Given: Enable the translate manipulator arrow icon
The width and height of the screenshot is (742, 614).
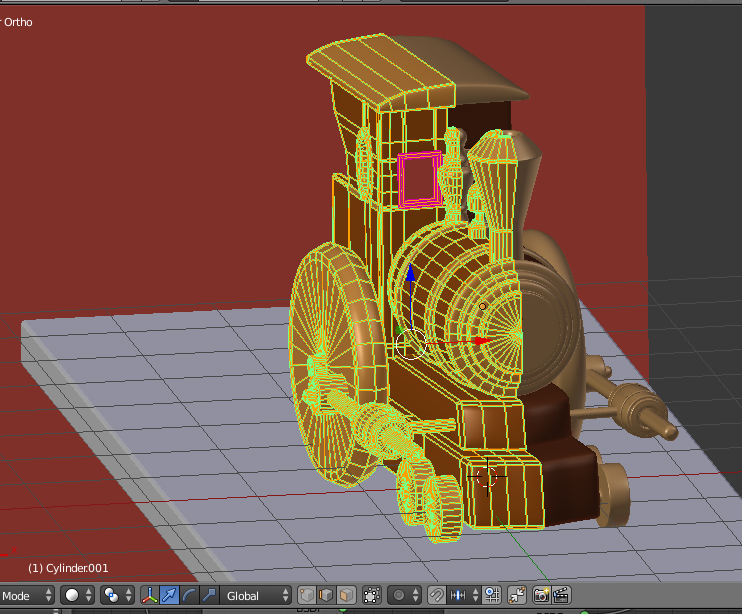Looking at the screenshot, I should 169,595.
